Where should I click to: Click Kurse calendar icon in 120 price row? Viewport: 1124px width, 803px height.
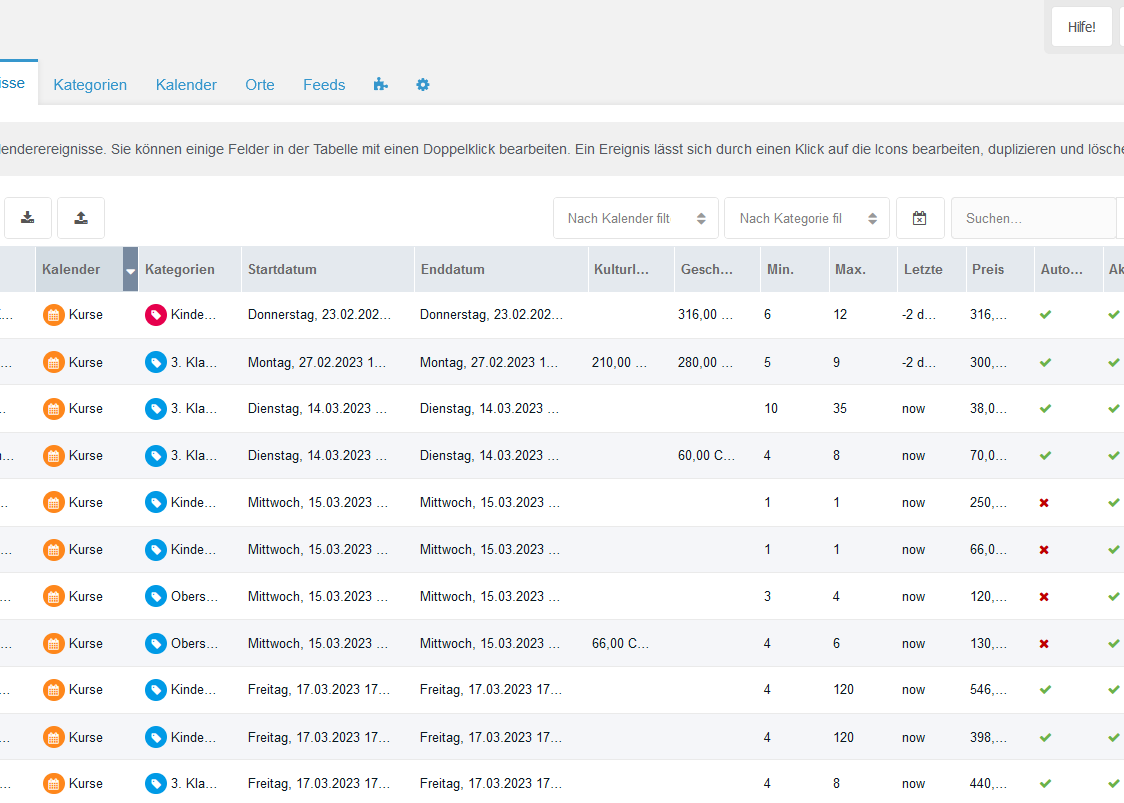[54, 597]
